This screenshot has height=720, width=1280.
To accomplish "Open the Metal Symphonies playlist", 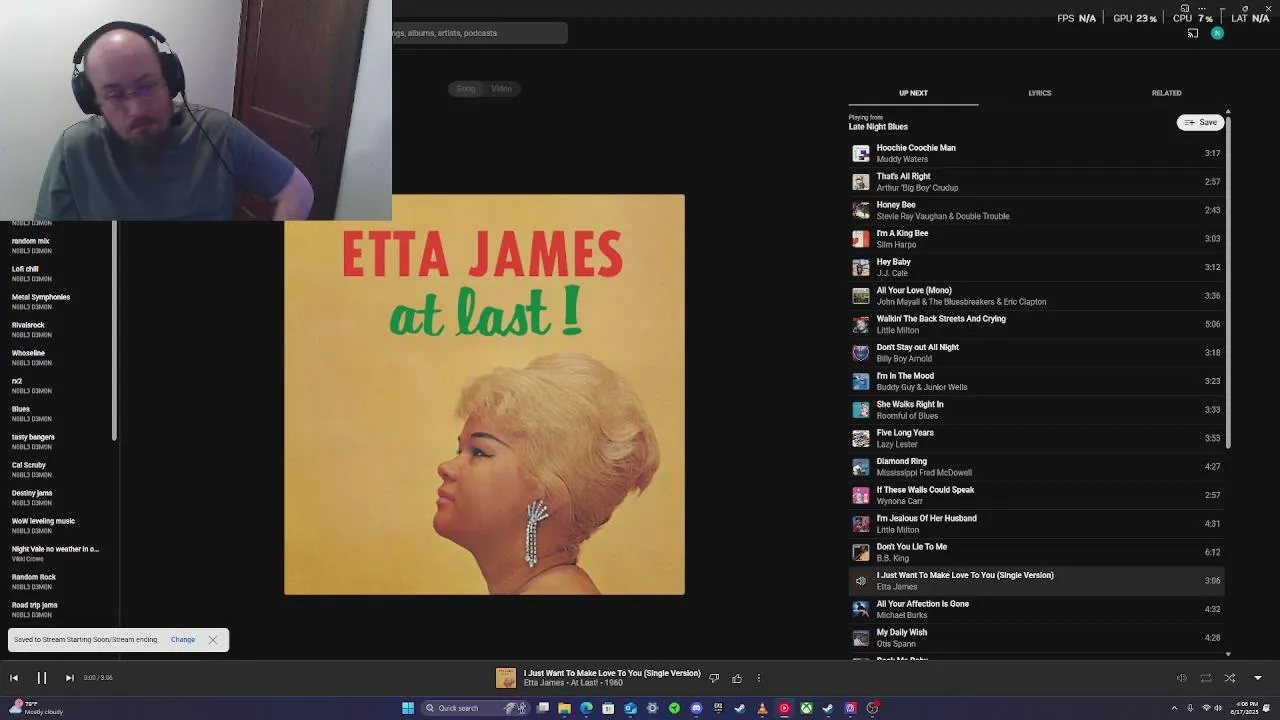I will 41,297.
